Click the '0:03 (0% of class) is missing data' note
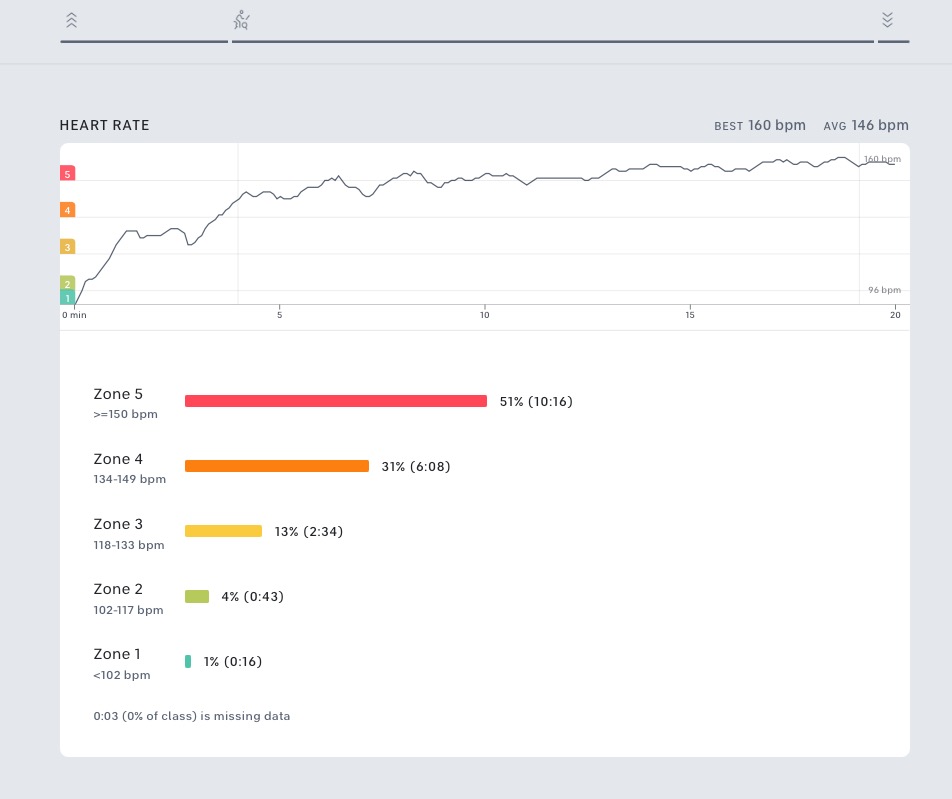This screenshot has height=799, width=952. (192, 716)
